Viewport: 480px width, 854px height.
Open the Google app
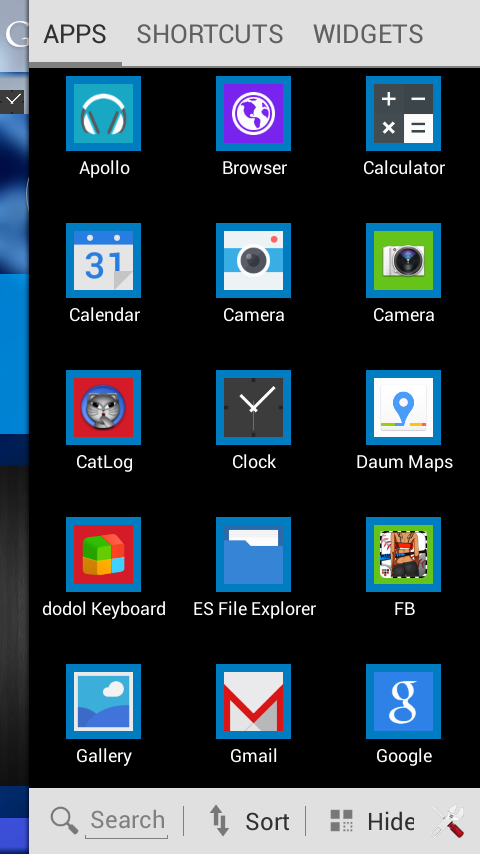click(403, 702)
